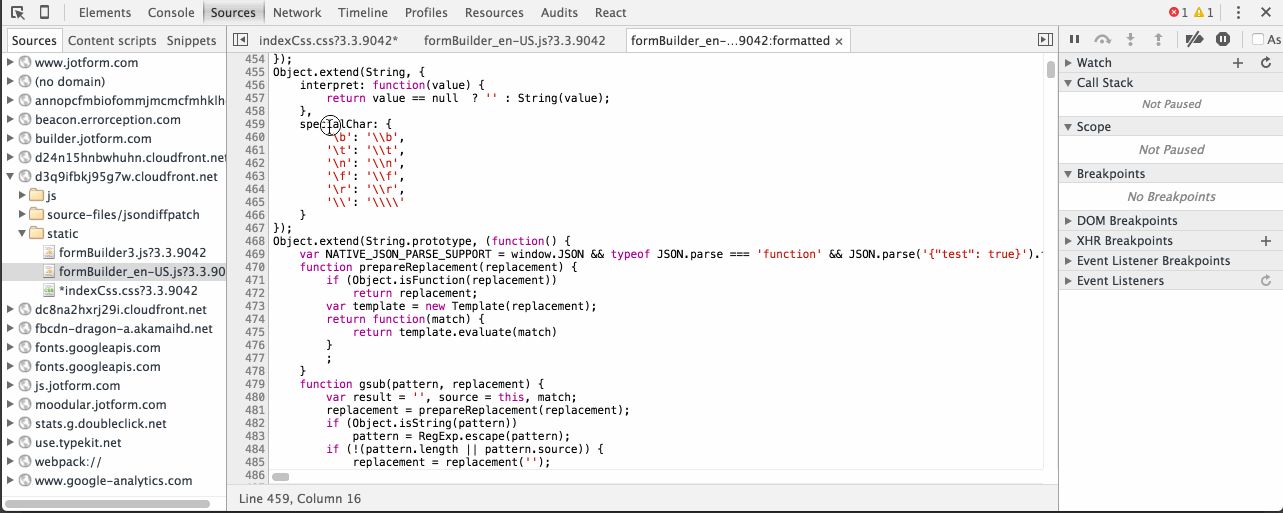Viewport: 1283px width, 513px height.
Task: Open the React panel
Action: pyautogui.click(x=610, y=13)
